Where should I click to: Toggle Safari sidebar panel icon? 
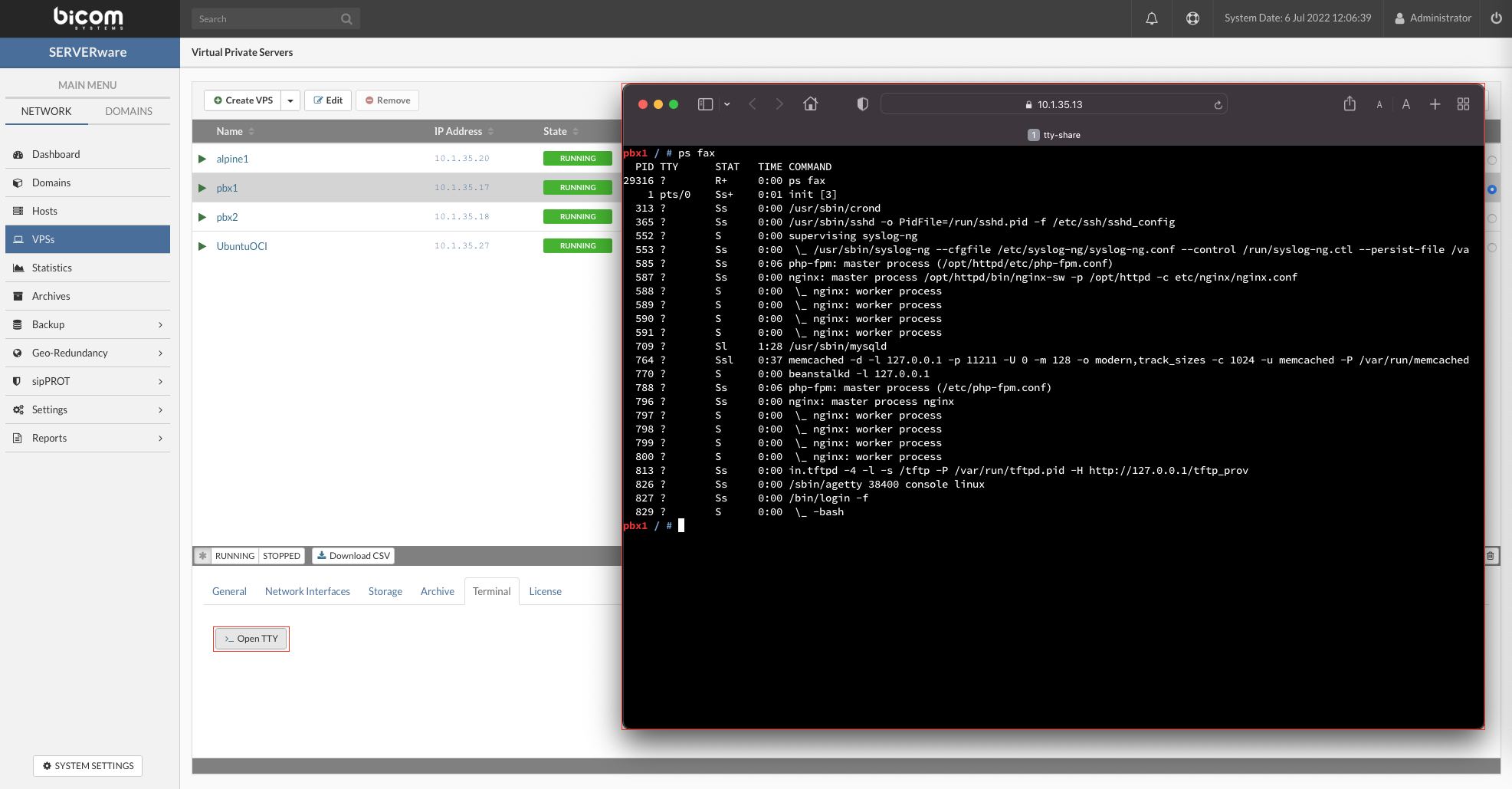click(705, 104)
